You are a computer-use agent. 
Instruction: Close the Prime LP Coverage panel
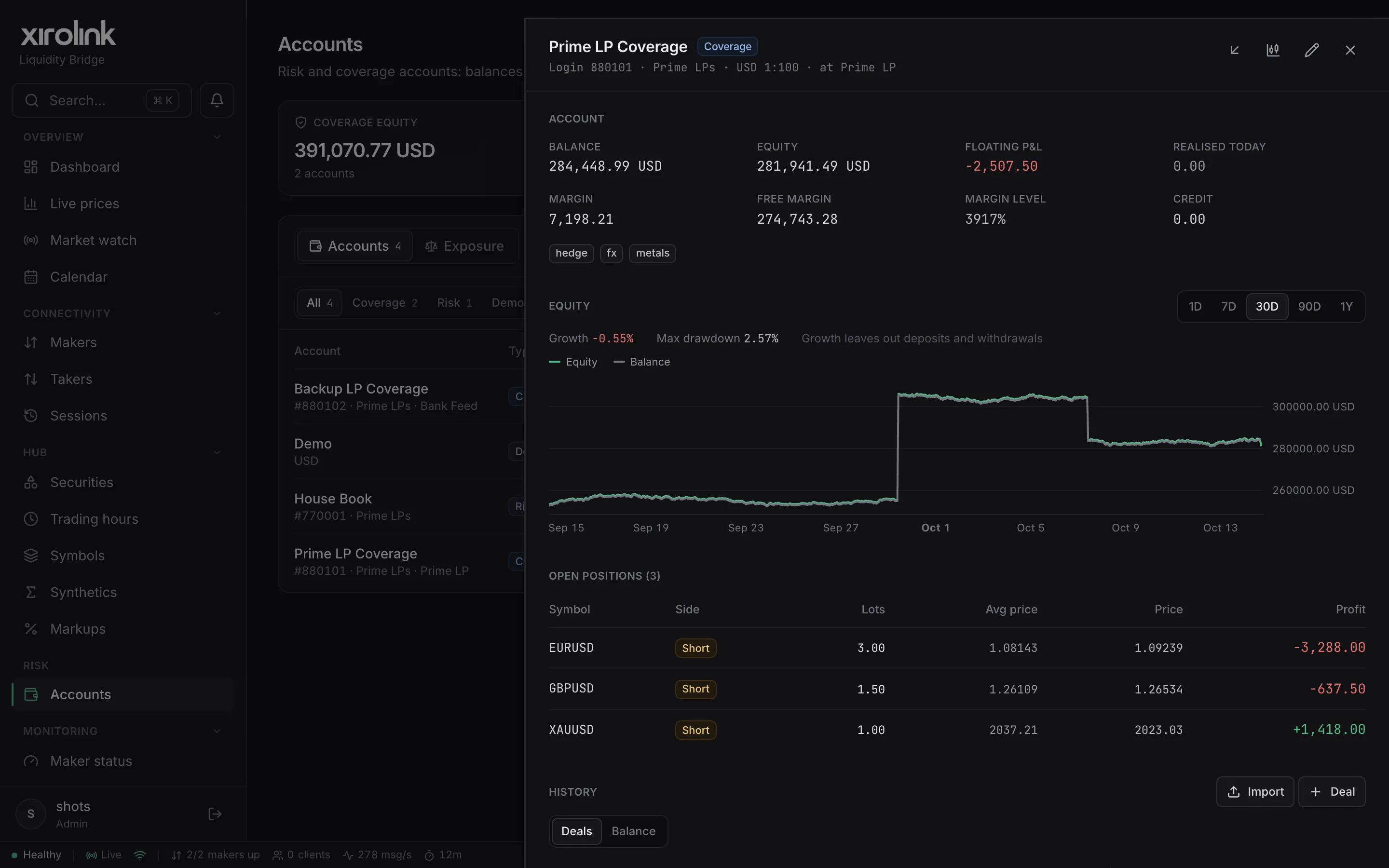[1350, 50]
